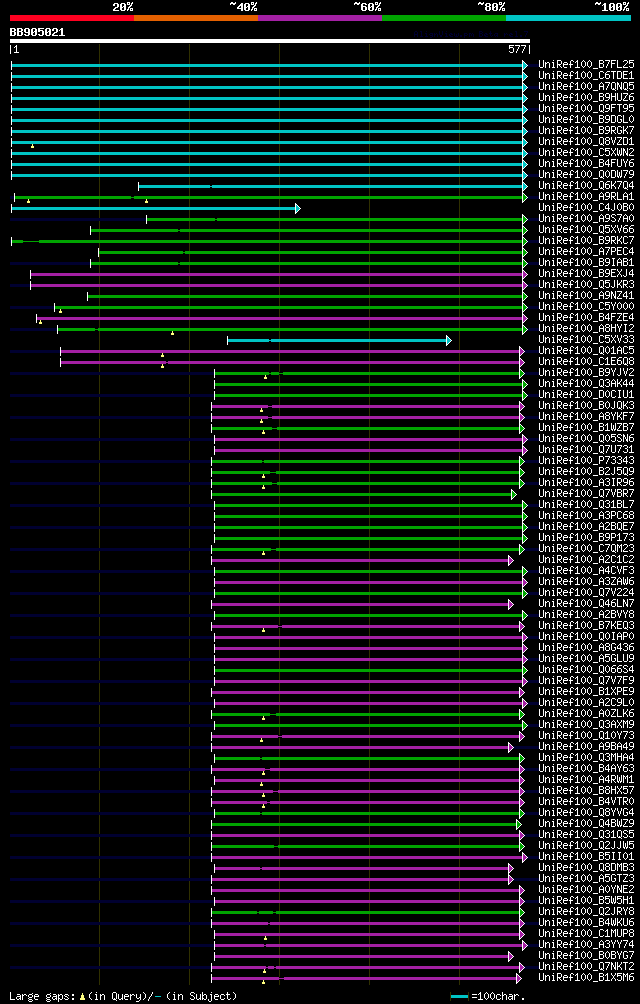Viewport: 640px width, 1004px height.
Task: Click the green alignment bar of UniRef100_Q7VBR7
Action: [x=364, y=494]
